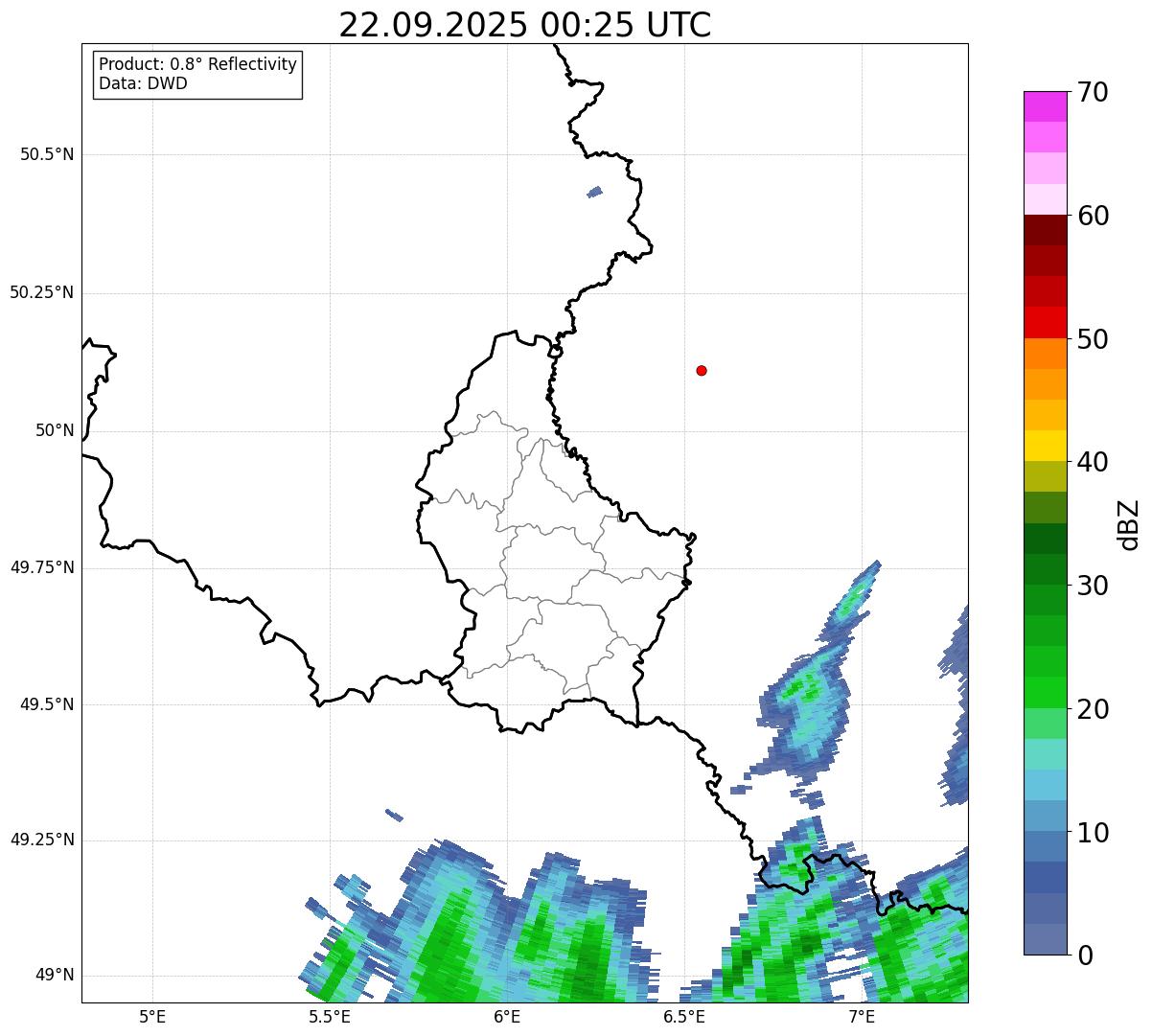Click the 50.25°N latitude label
Image resolution: width=1152 pixels, height=1036 pixels.
tap(41, 292)
